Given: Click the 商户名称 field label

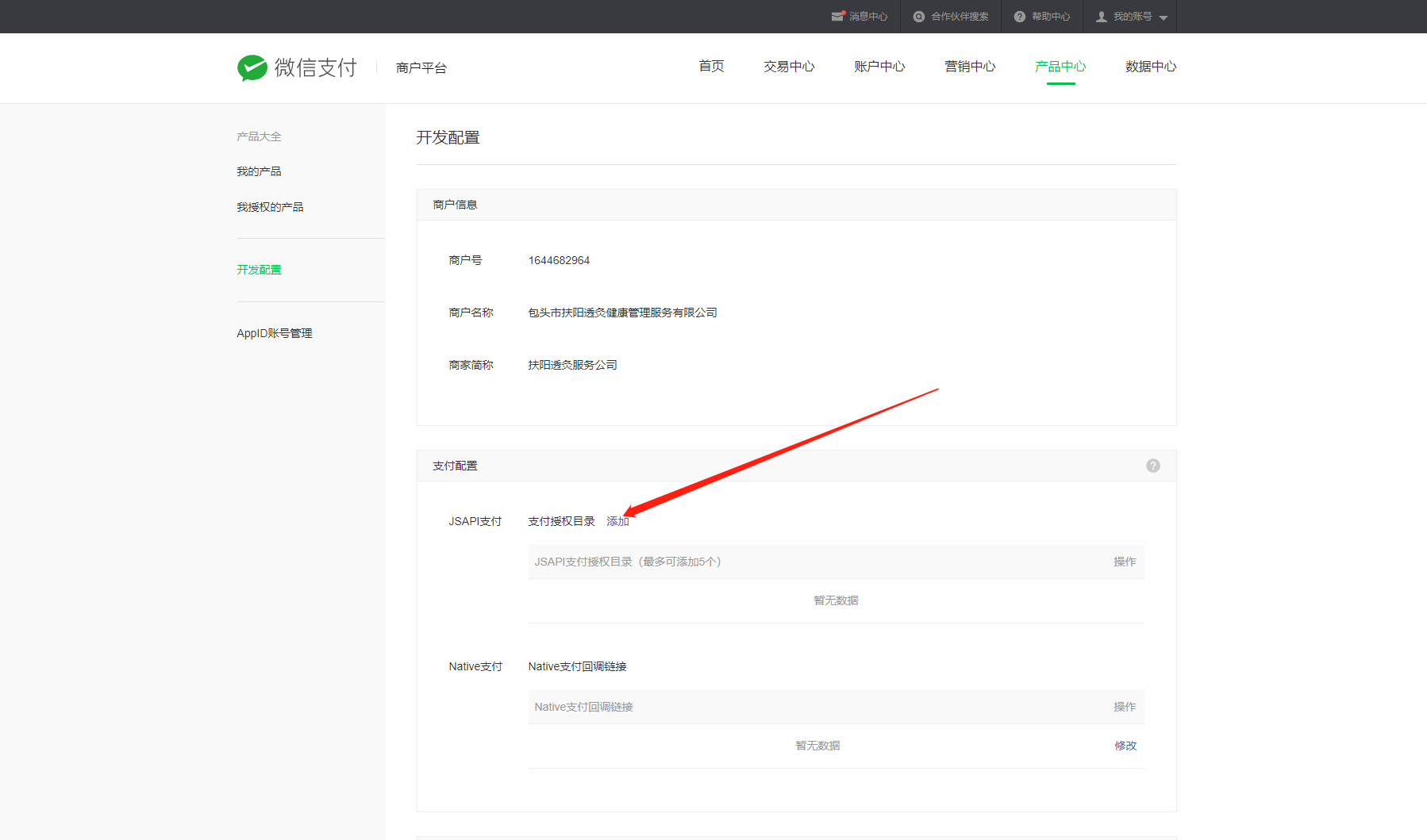Looking at the screenshot, I should pos(471,313).
